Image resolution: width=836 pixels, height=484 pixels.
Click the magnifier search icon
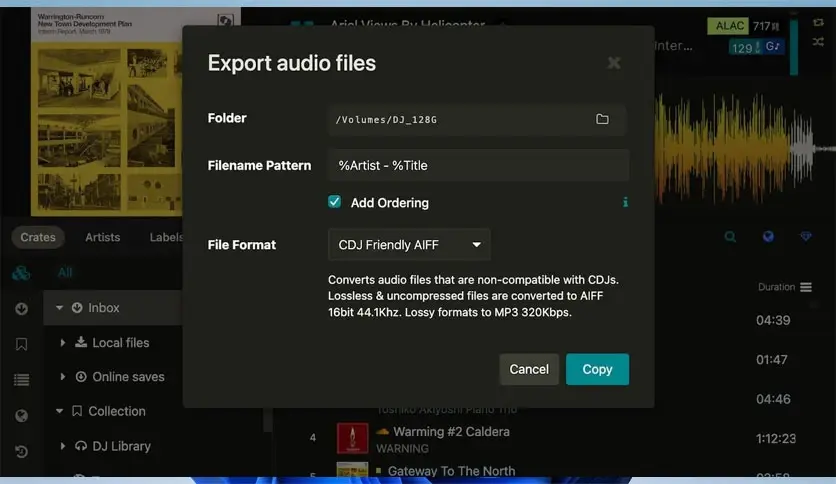point(730,237)
